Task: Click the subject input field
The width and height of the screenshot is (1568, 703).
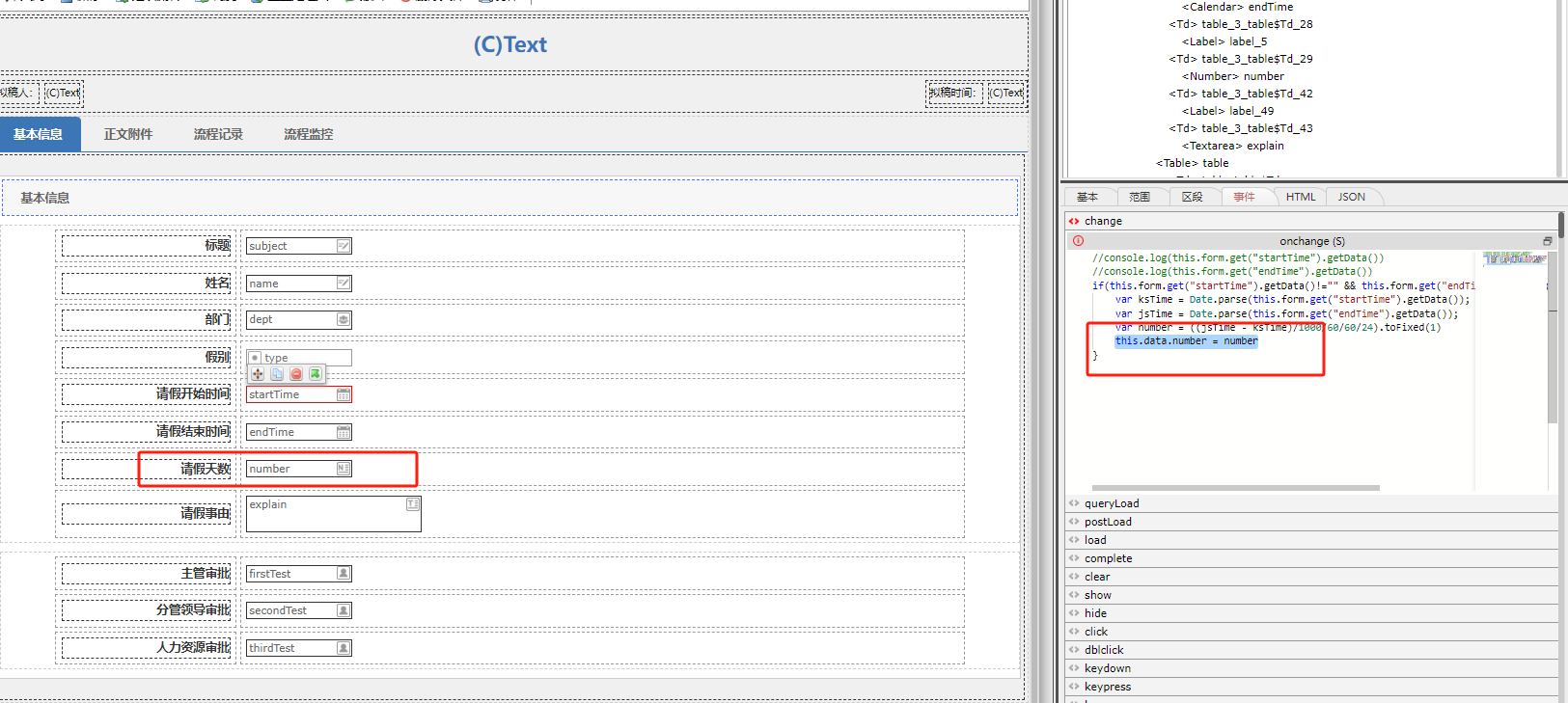Action: [299, 246]
